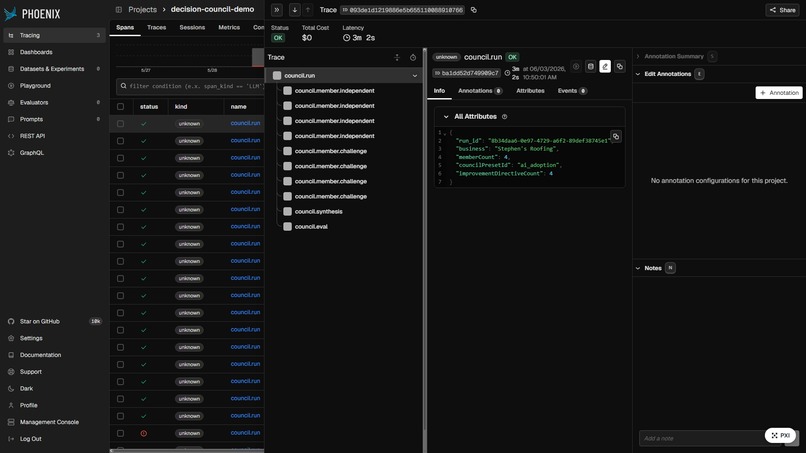Open the REST API code icon

(11, 136)
